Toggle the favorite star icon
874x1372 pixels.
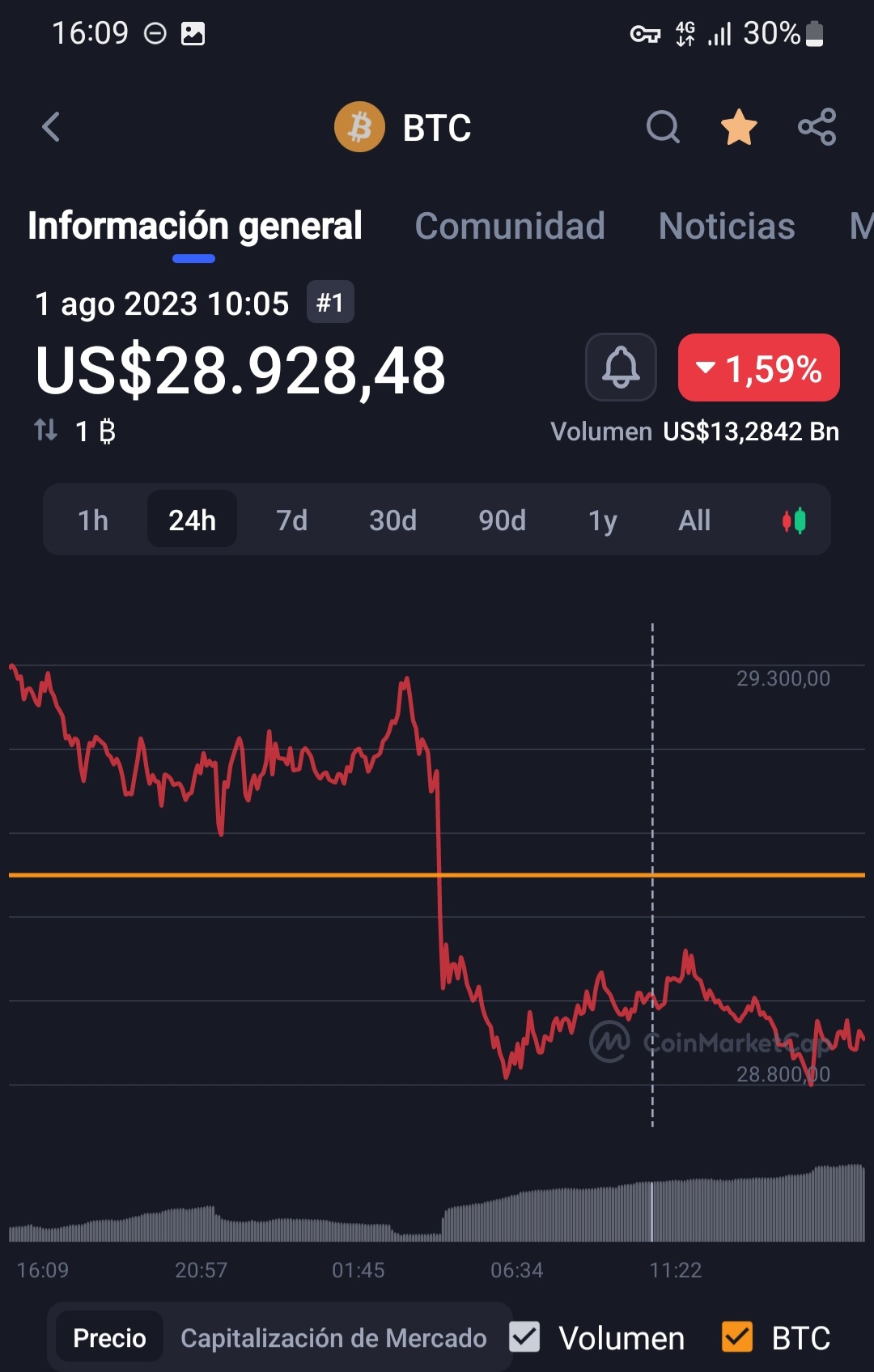(739, 127)
